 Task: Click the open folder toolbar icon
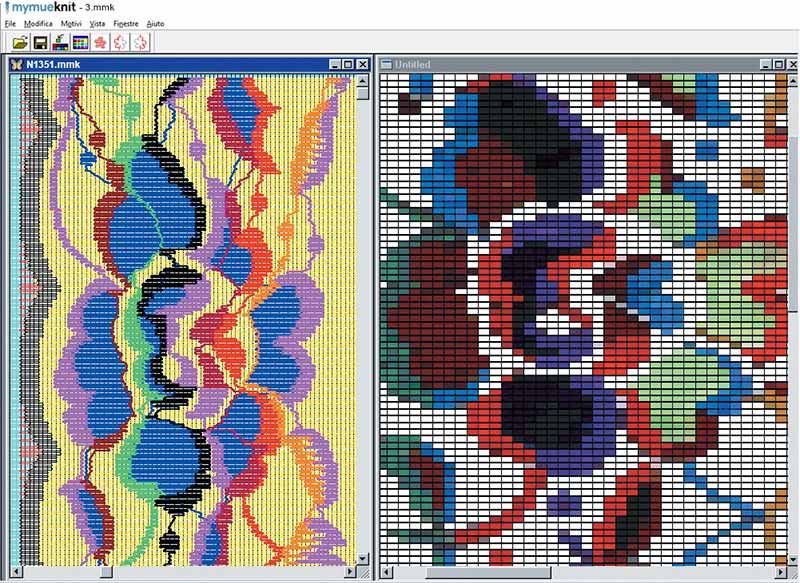[19, 42]
